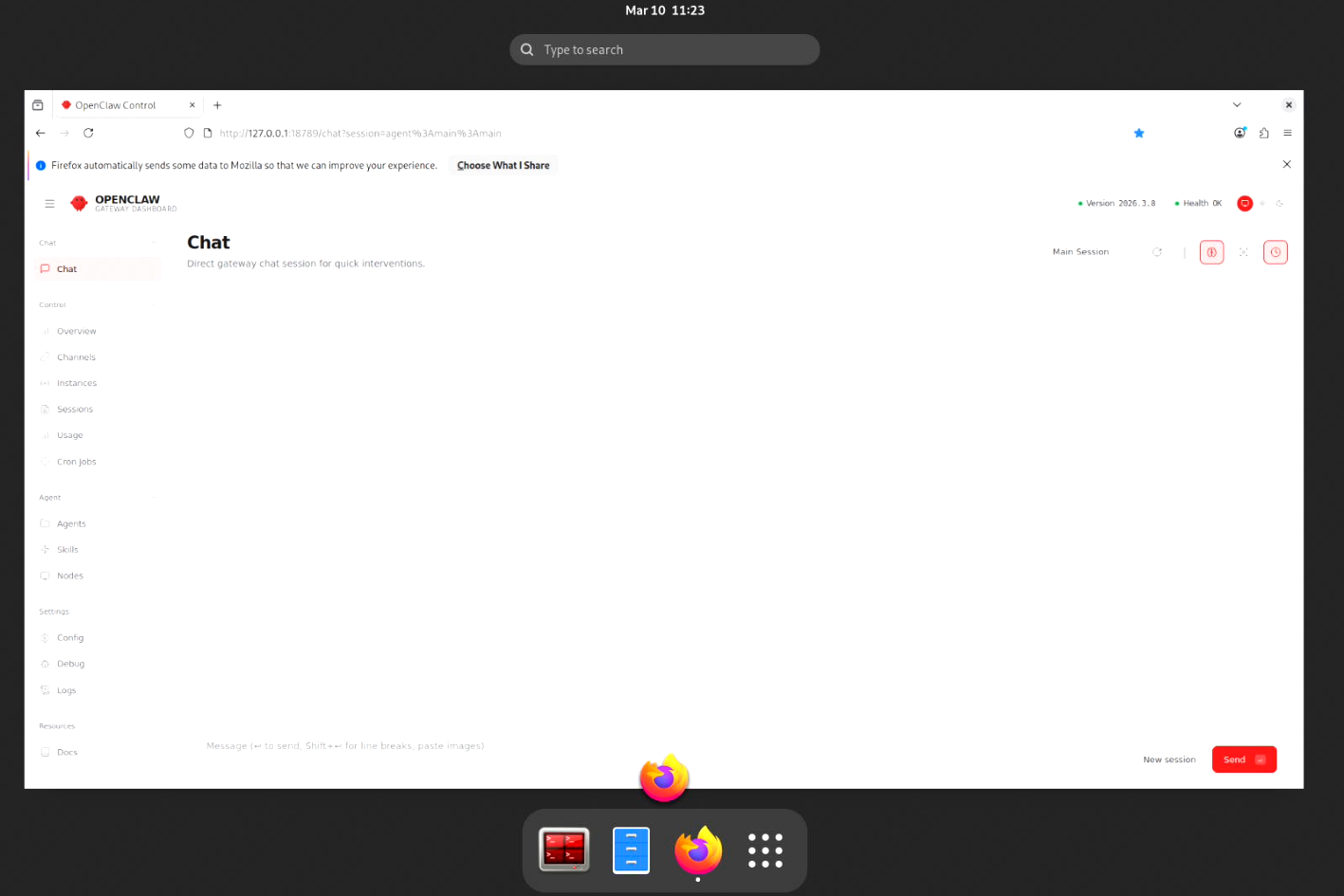Click the New session button

click(1169, 759)
